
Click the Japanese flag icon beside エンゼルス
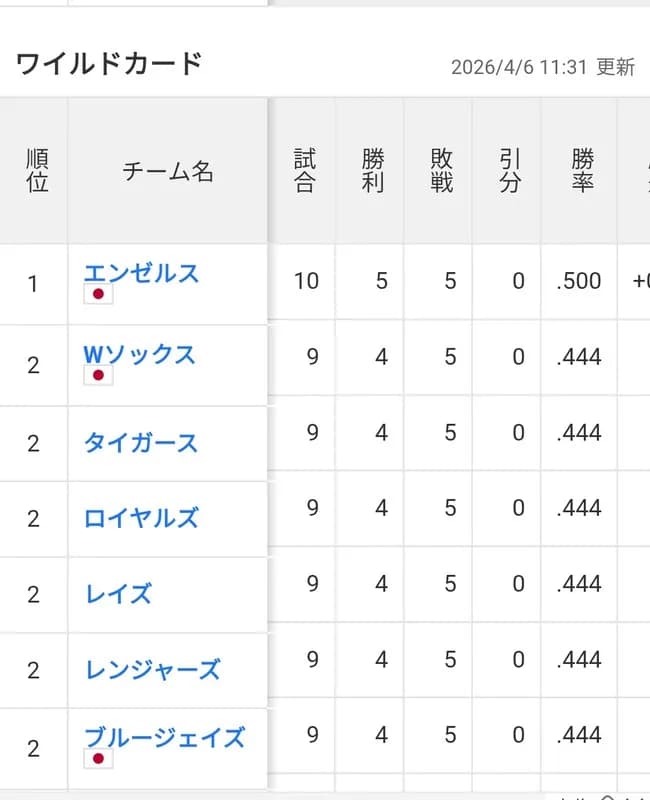[x=96, y=296]
